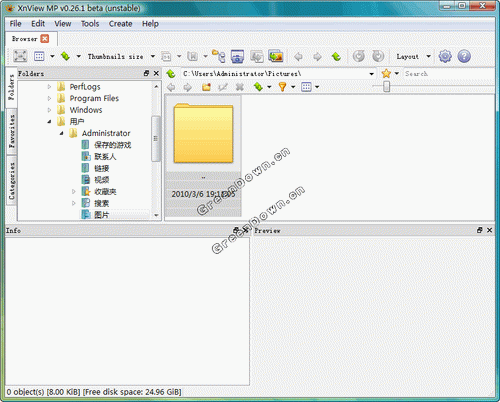The width and height of the screenshot is (500, 402).
Task: Close the Browser tab
Action: [45, 39]
